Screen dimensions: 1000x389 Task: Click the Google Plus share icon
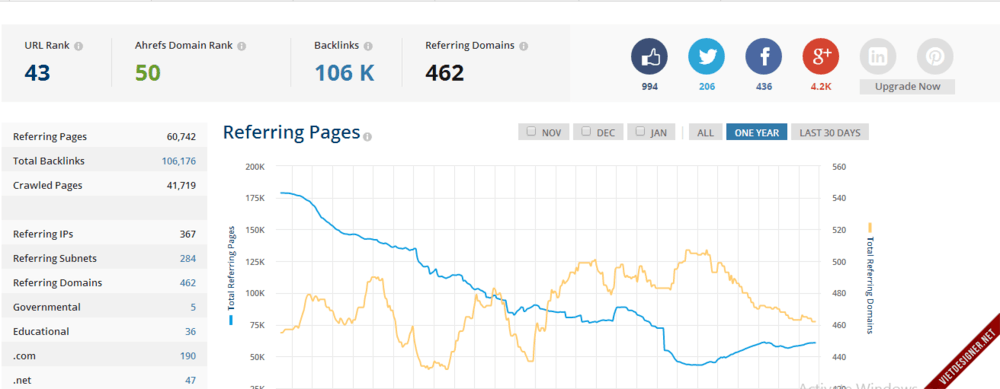point(821,57)
